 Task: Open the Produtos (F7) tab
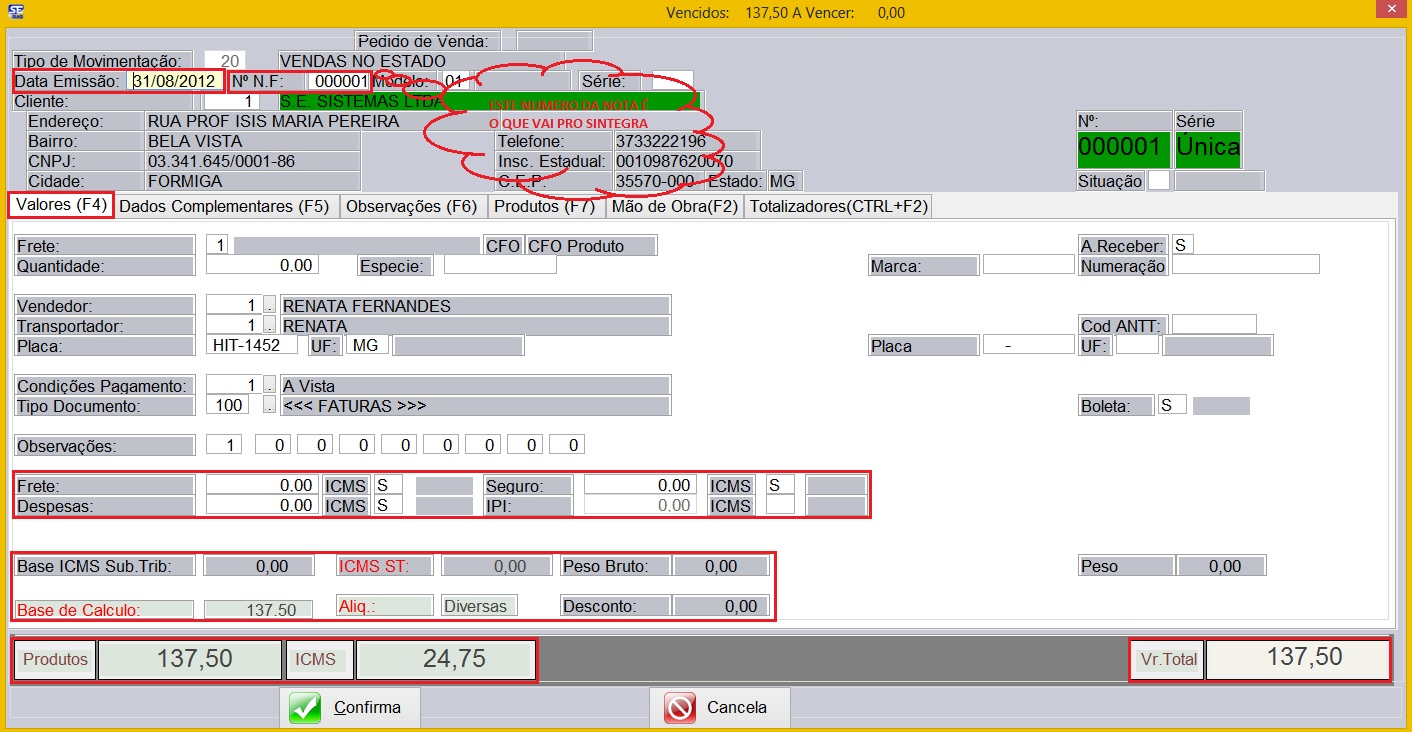tap(545, 207)
